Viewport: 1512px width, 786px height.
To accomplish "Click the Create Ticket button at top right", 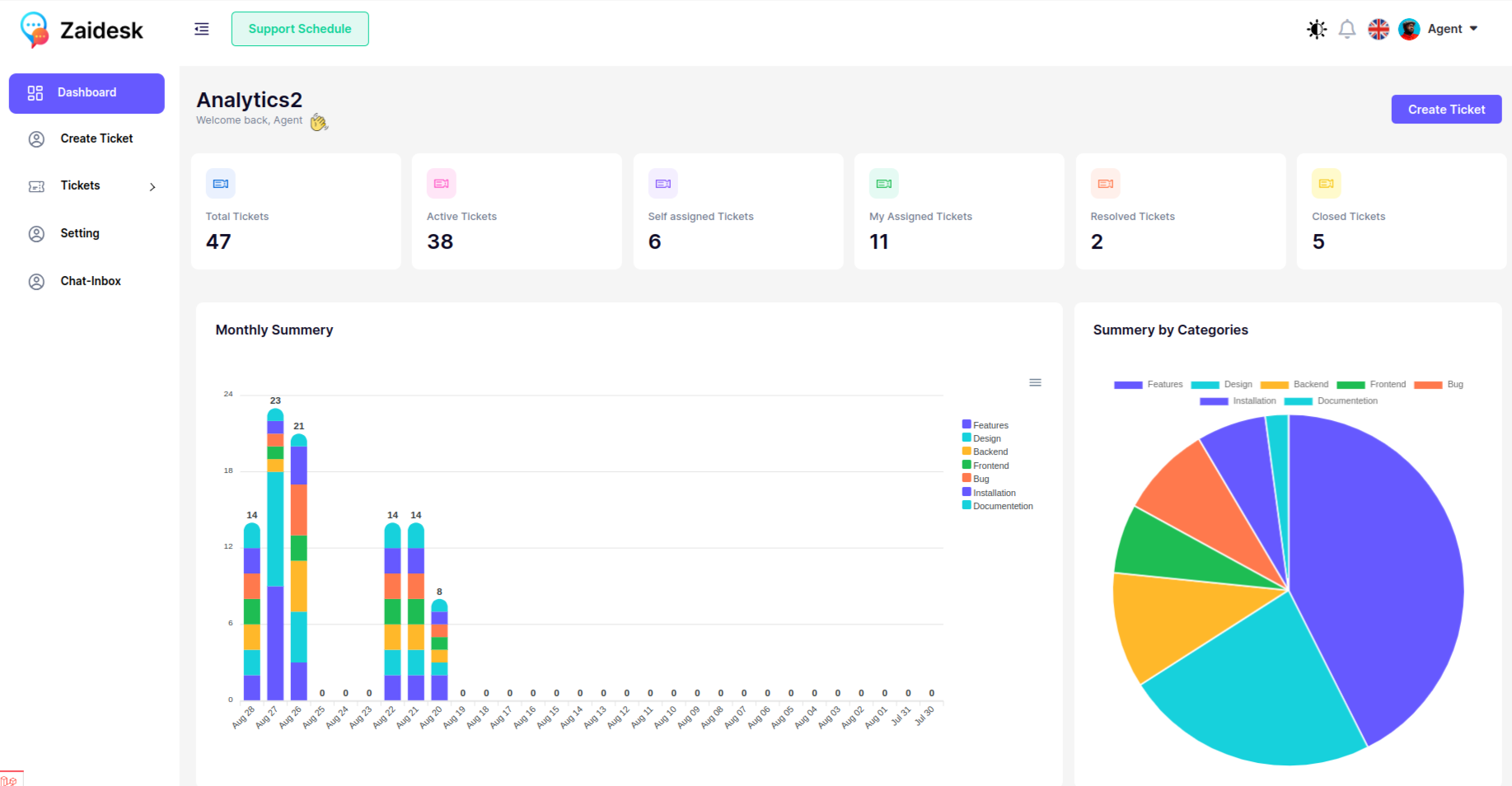I will 1446,110.
